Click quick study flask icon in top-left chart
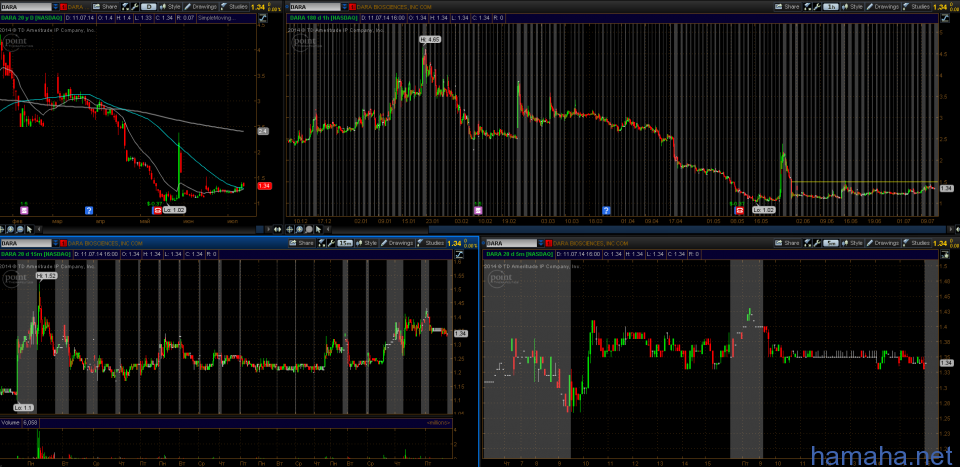Viewport: 960px width, 467px height. (125, 7)
